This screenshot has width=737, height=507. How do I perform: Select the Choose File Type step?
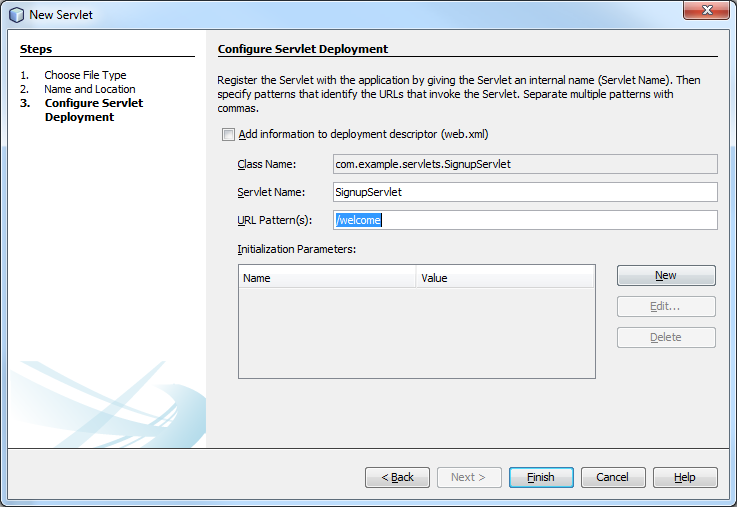(x=85, y=75)
